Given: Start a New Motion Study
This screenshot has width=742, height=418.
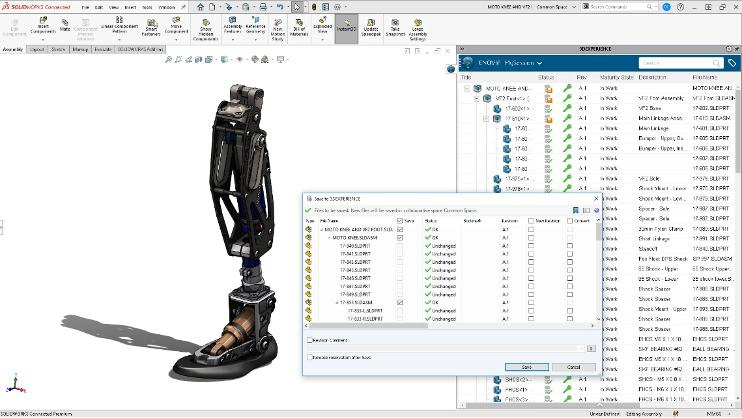Looking at the screenshot, I should 278,30.
